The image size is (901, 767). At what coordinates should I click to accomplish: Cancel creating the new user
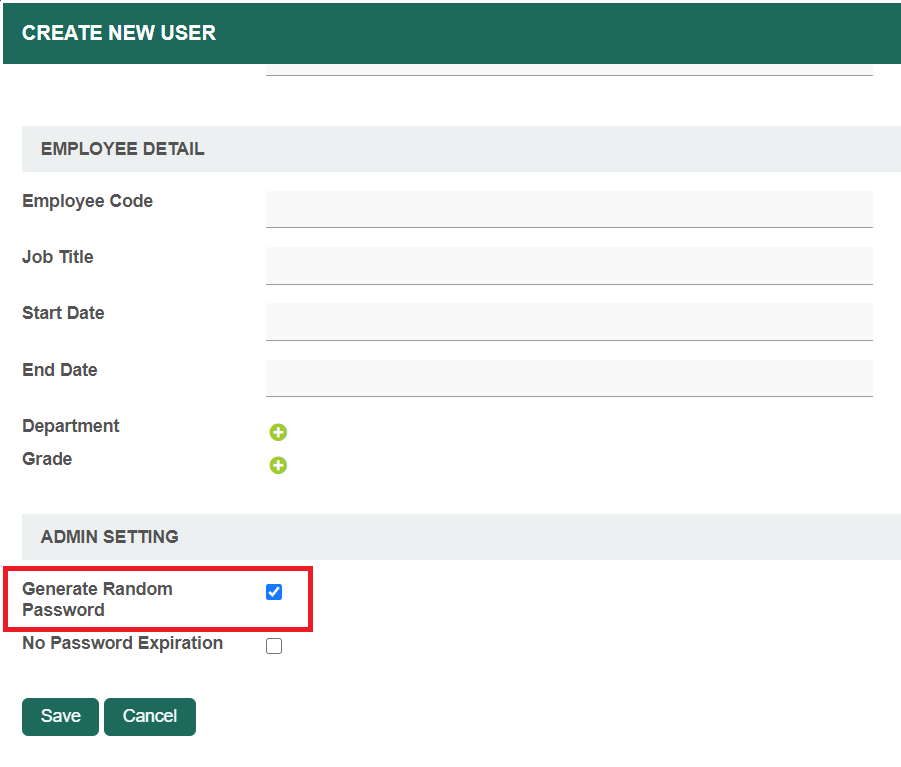coord(150,716)
